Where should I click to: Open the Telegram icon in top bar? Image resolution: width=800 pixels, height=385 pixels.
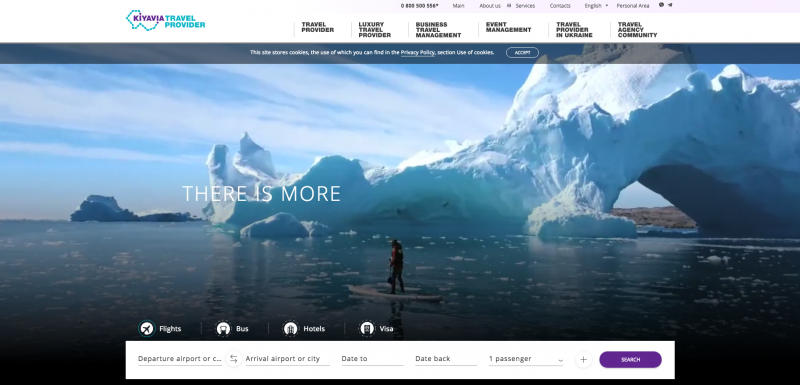670,5
